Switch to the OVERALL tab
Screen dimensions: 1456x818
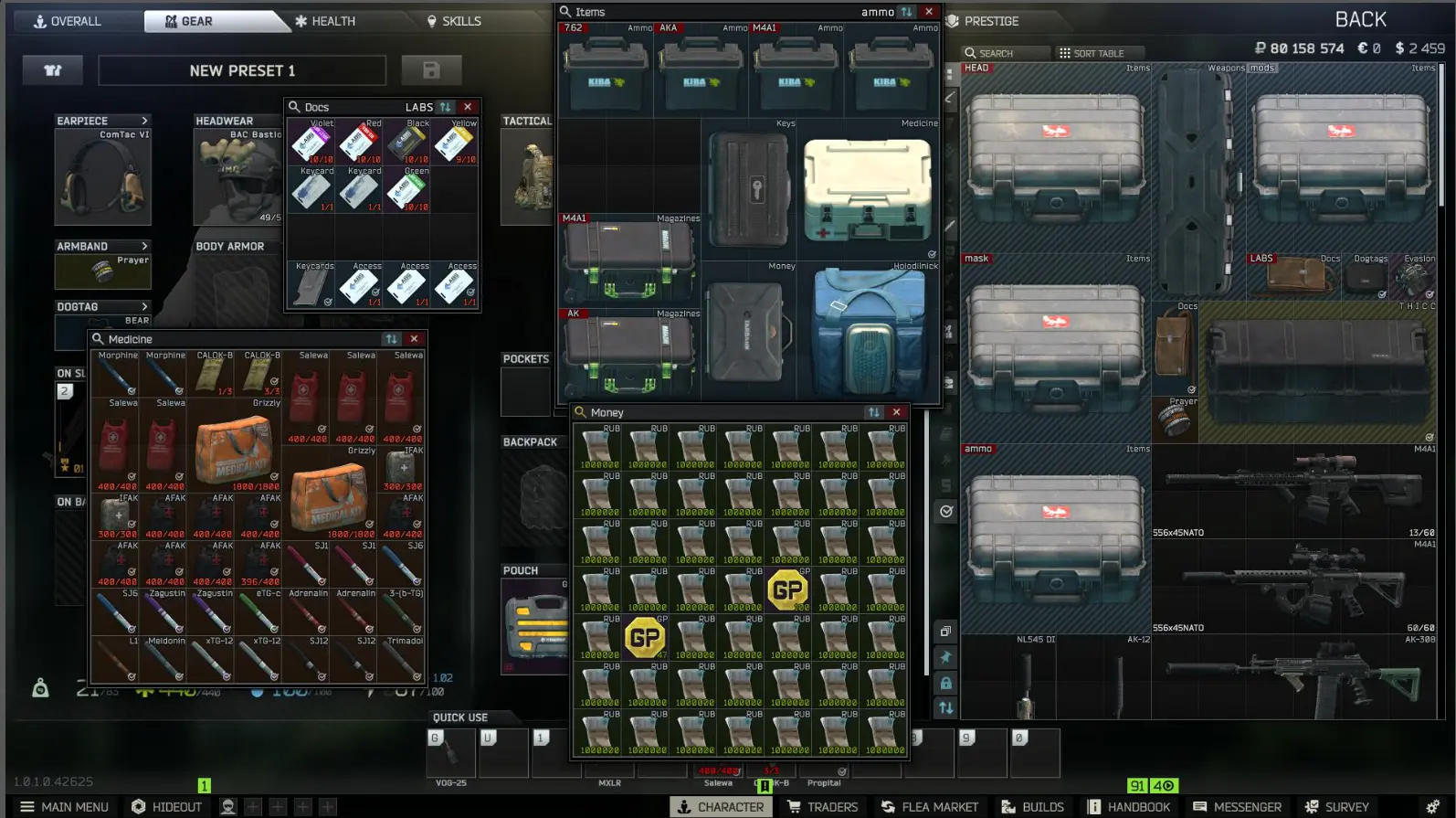click(x=68, y=21)
